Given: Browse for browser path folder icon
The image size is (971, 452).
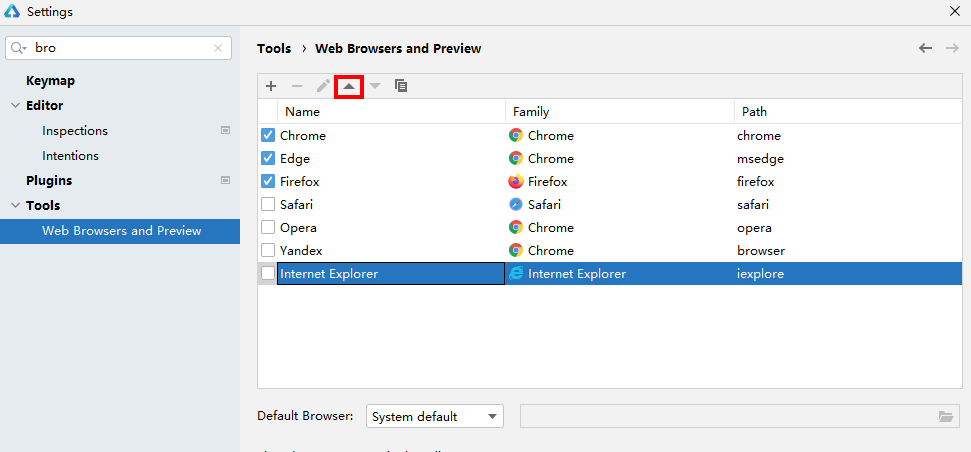Looking at the screenshot, I should 946,416.
